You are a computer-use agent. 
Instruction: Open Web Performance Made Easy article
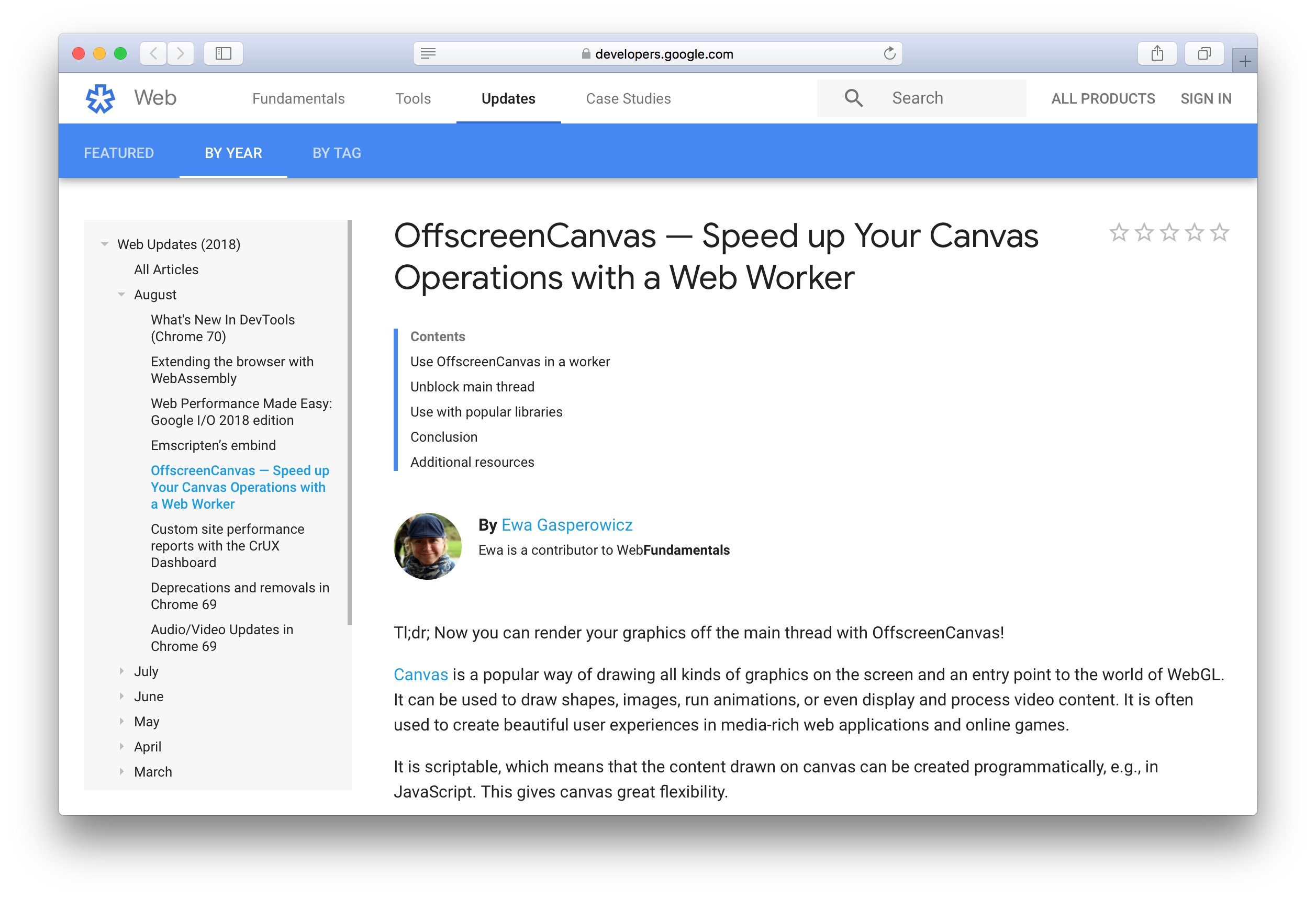point(241,412)
